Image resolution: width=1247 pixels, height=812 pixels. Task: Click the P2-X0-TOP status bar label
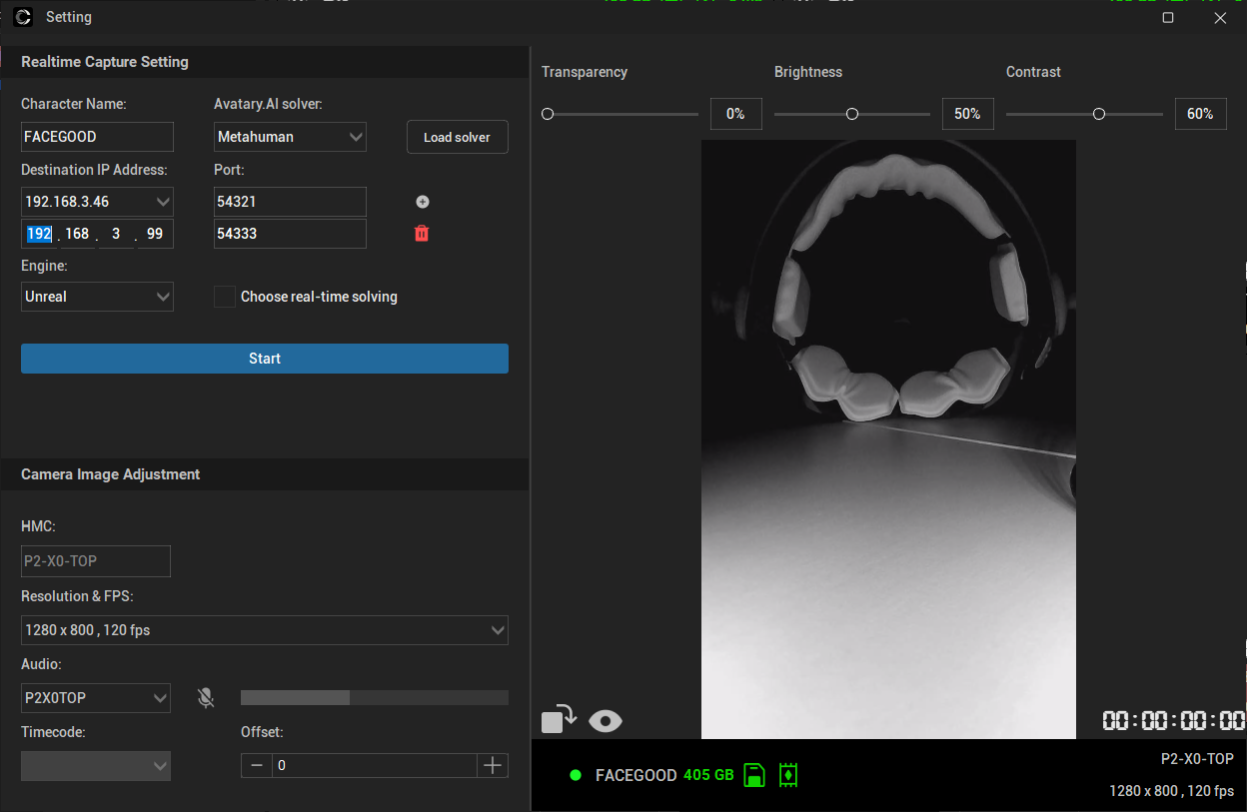[1197, 759]
